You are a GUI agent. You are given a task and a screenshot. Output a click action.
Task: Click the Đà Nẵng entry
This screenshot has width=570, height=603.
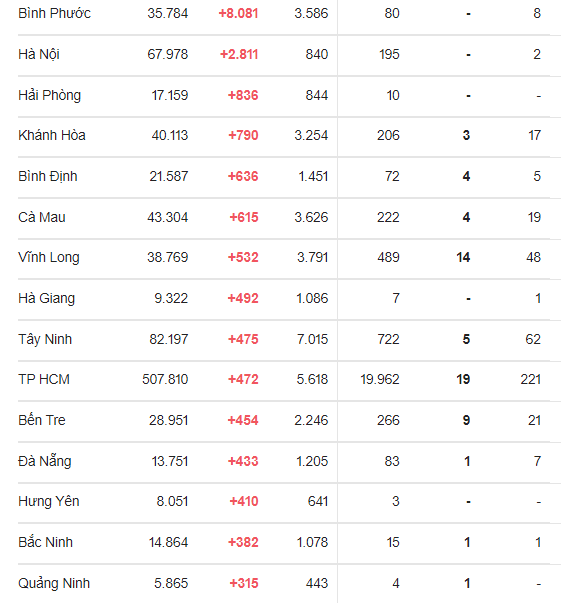(45, 461)
